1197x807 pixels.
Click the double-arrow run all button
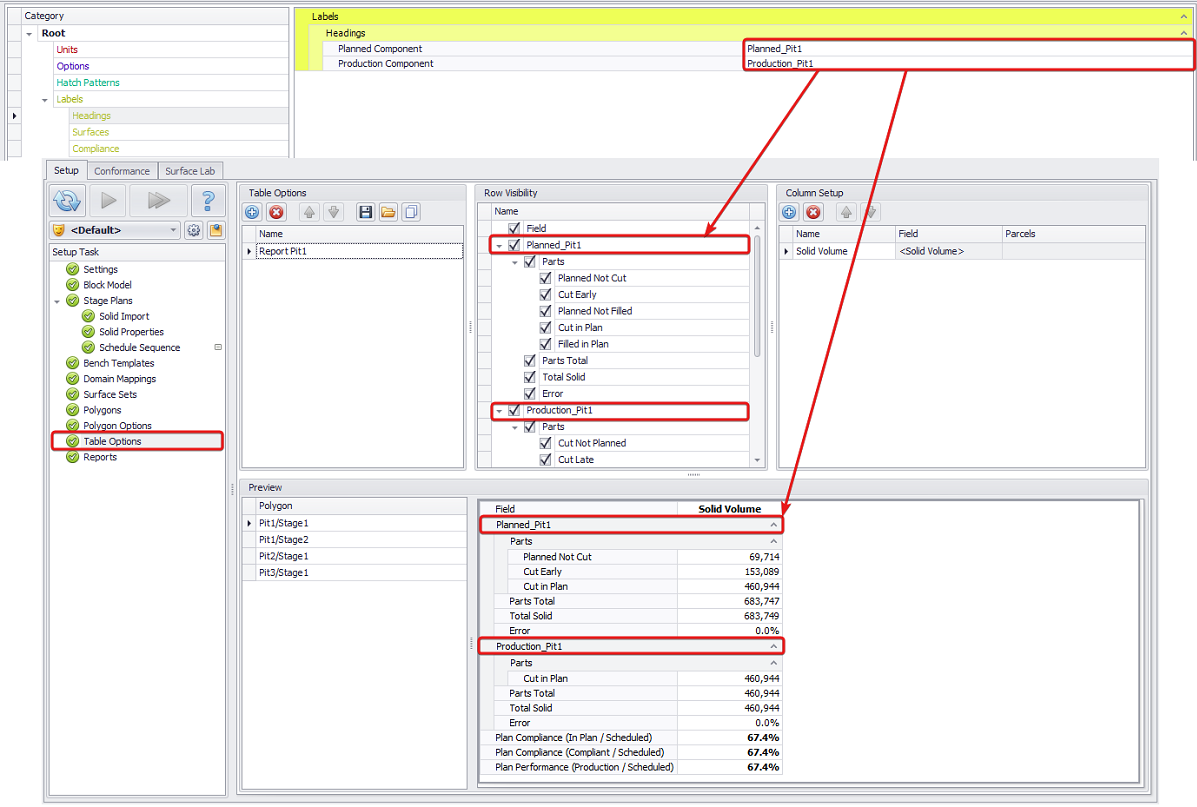[157, 201]
